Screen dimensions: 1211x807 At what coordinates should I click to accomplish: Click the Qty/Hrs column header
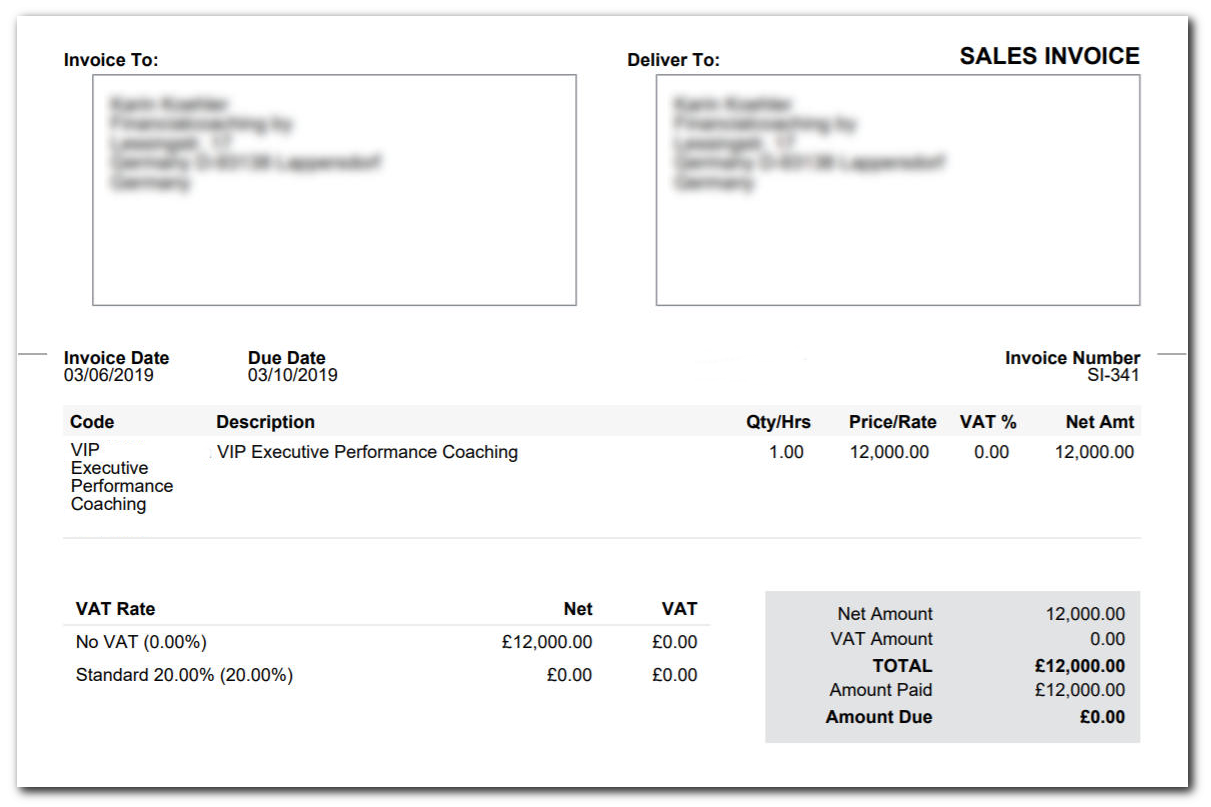pos(778,422)
